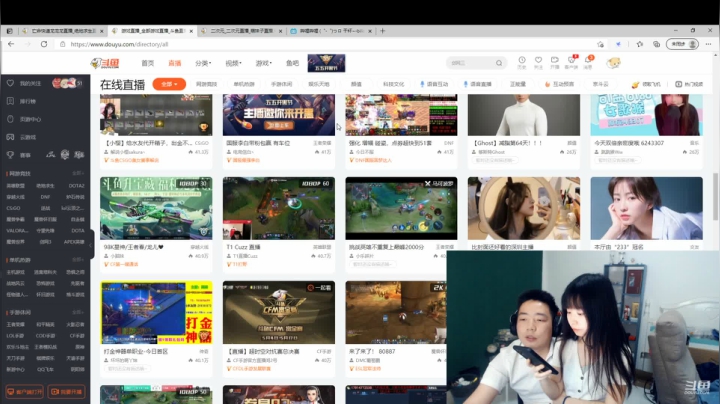This screenshot has width=720, height=404.
Task: Expand 全部 next to 单机热游 sidebar section
Action: point(78,259)
